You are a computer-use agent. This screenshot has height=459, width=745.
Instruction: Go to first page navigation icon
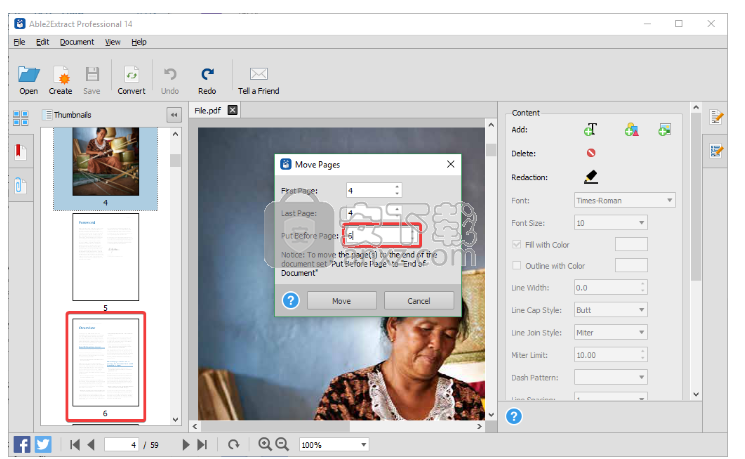click(75, 445)
